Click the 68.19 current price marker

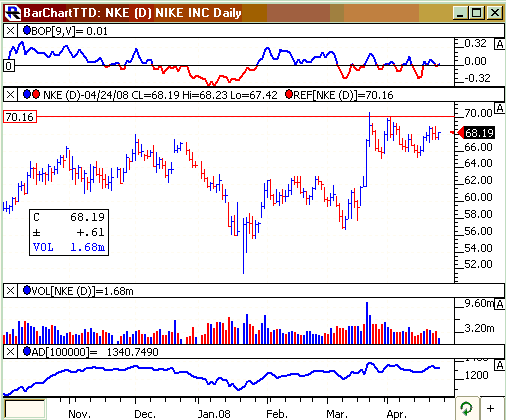[x=479, y=133]
